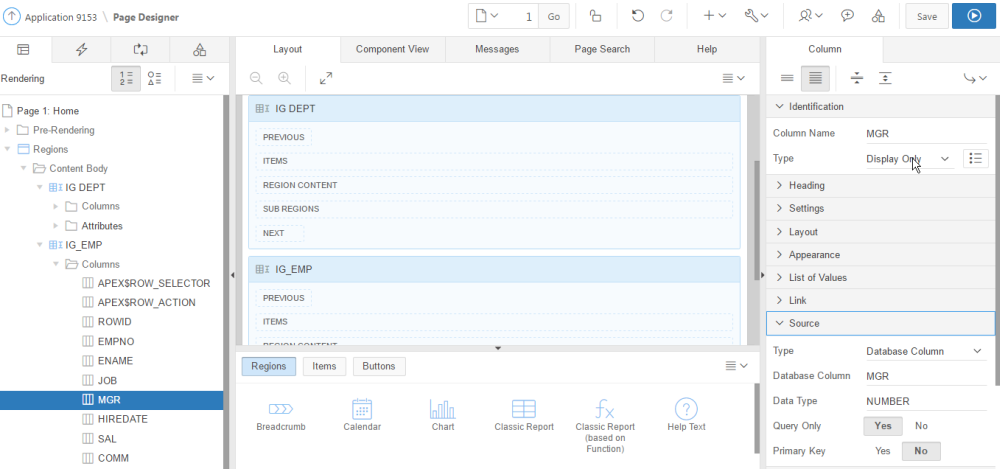Image resolution: width=1000 pixels, height=469 pixels.
Task: Show the Regions gallery
Action: point(268,366)
